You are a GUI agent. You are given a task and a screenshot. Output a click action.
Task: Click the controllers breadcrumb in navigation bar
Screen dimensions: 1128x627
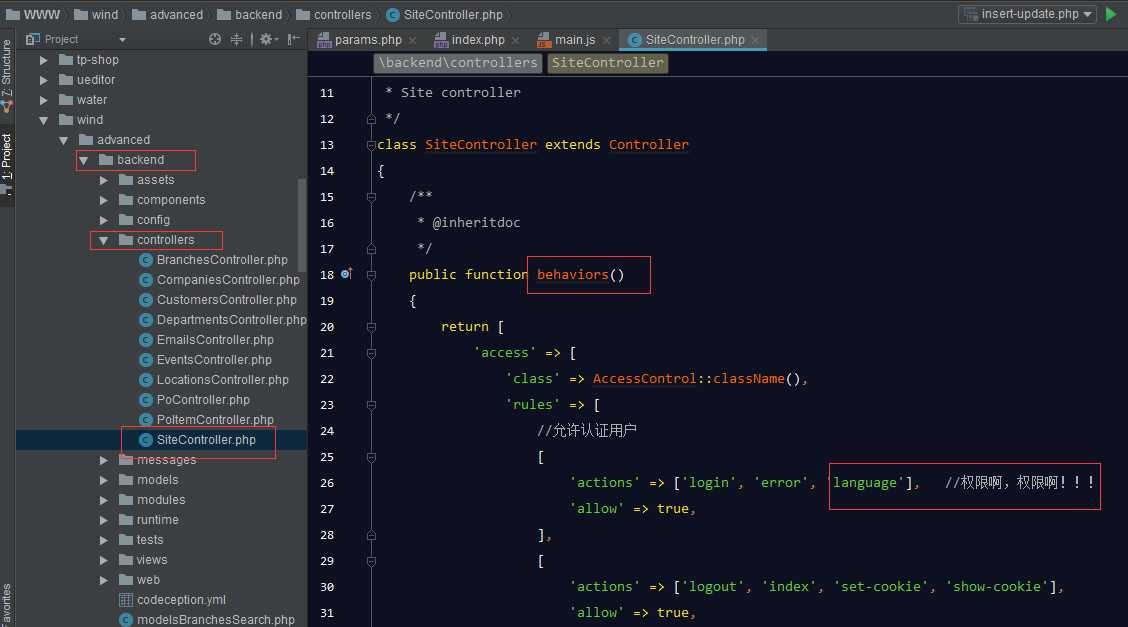tap(334, 14)
